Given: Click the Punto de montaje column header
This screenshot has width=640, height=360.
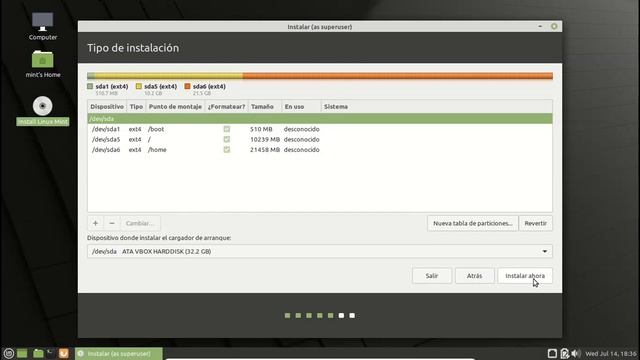Looking at the screenshot, I should coord(175,107).
